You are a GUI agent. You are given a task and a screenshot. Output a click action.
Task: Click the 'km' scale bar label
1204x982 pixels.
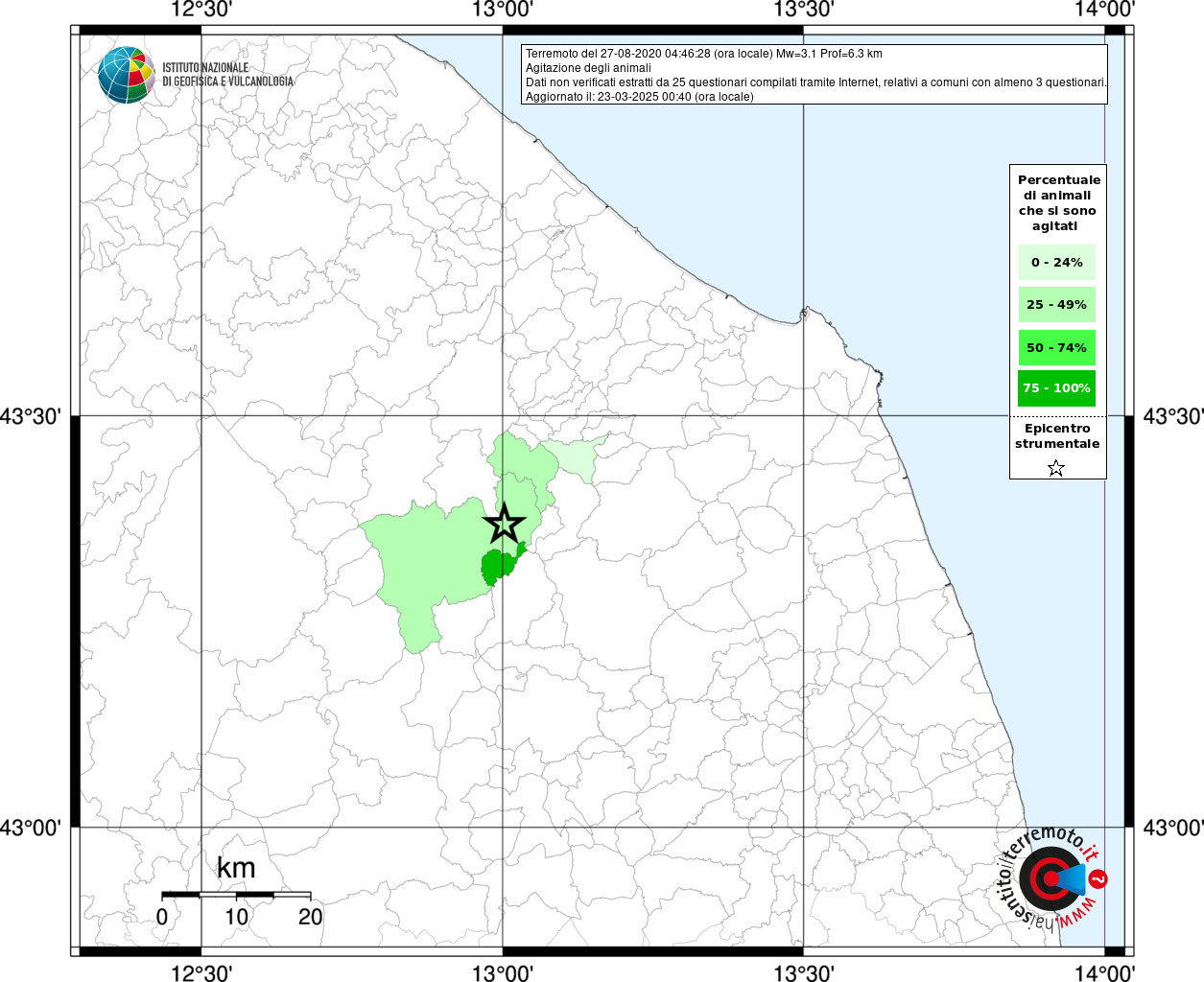coord(236,868)
